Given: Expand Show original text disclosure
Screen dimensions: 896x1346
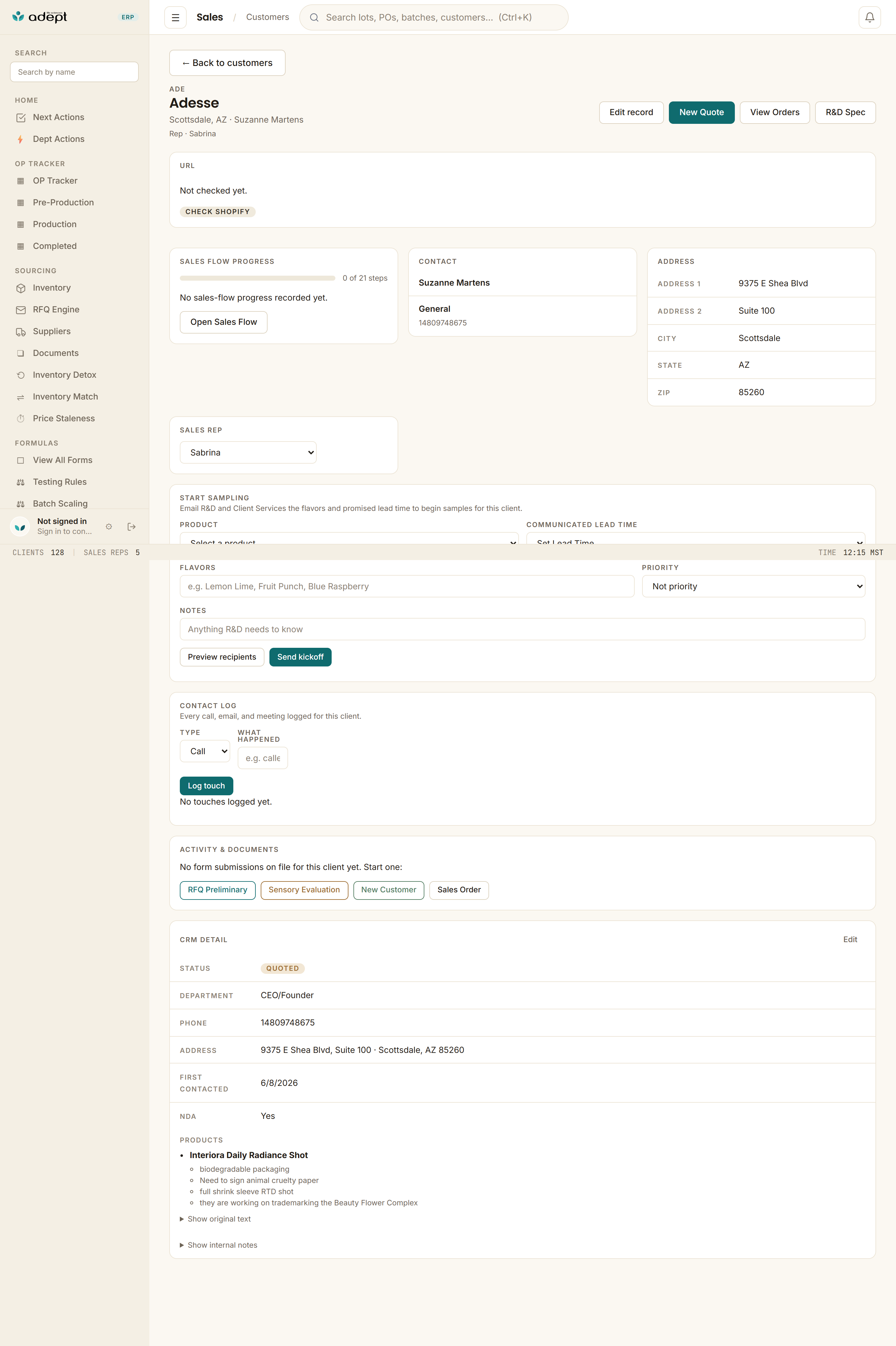Looking at the screenshot, I should 215,1219.
